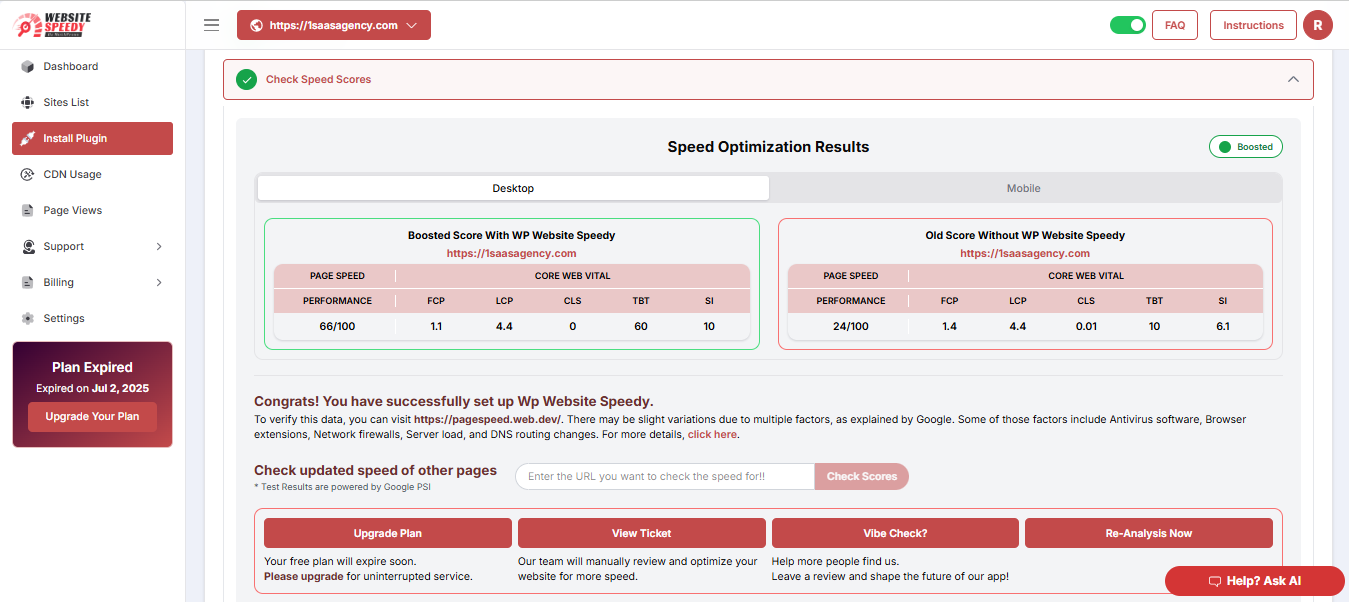
Task: Open the Help? Ask AI chat button
Action: (1255, 582)
